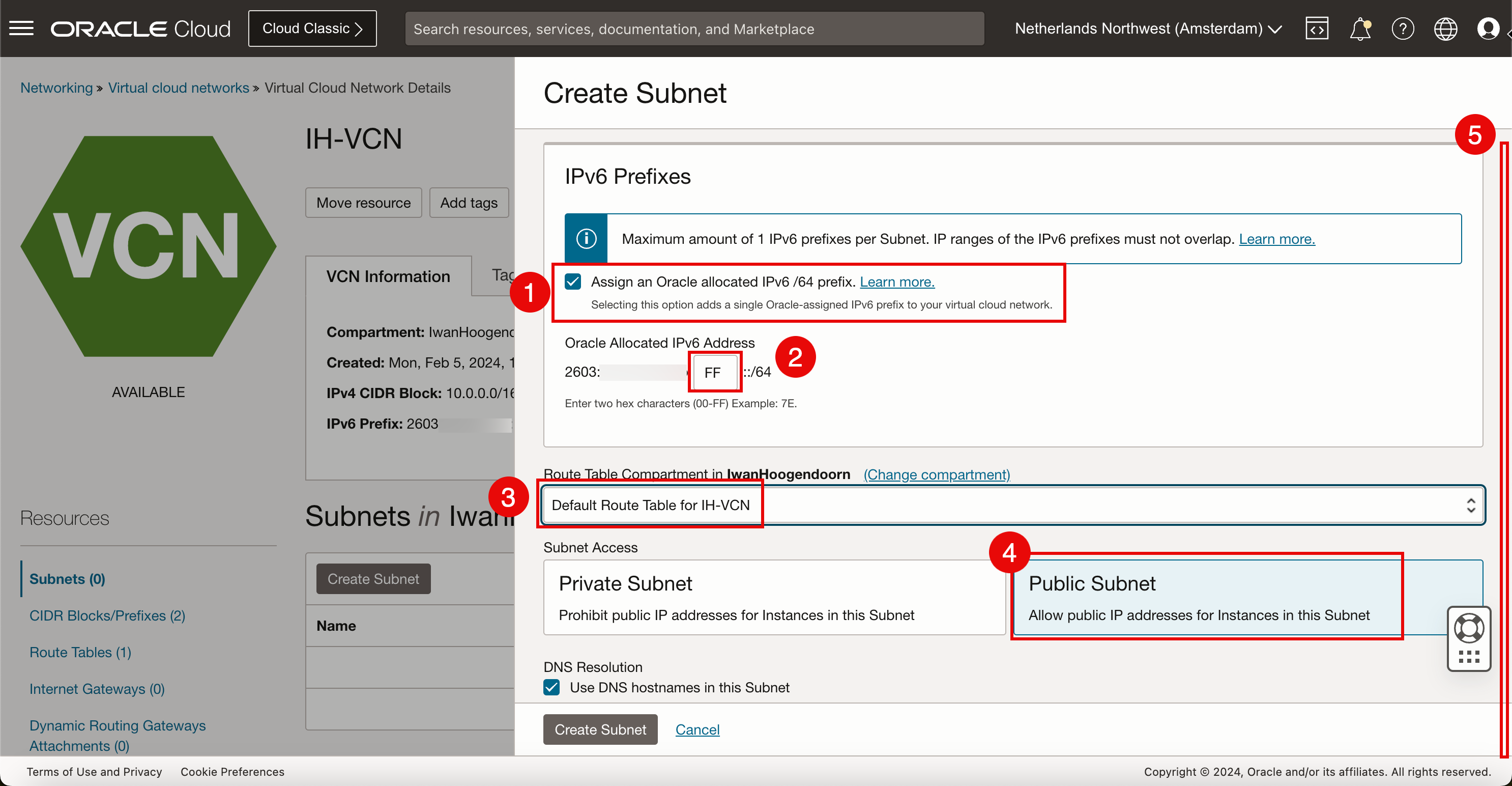Screen dimensions: 1512x786
Task: Focus the IPv6 hex characters input field
Action: point(714,372)
